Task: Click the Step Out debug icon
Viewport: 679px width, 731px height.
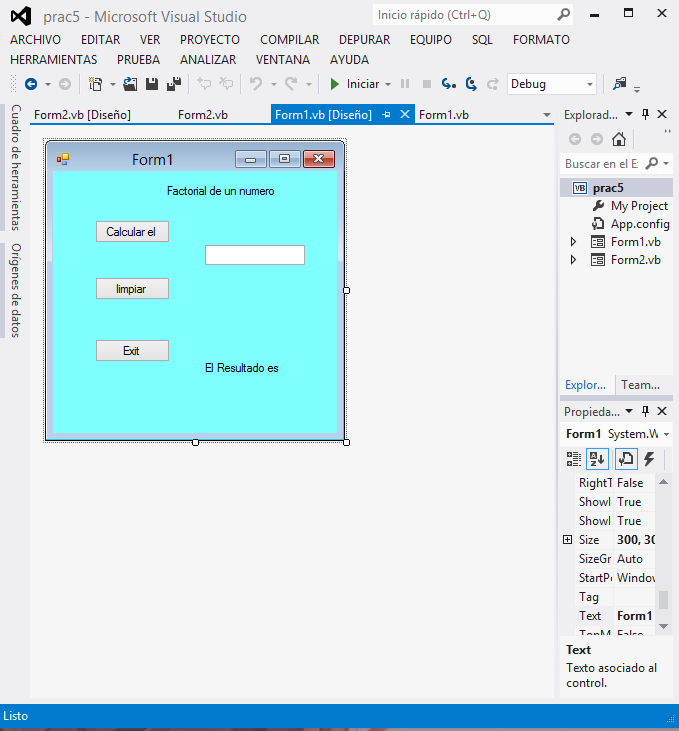Action: (492, 84)
